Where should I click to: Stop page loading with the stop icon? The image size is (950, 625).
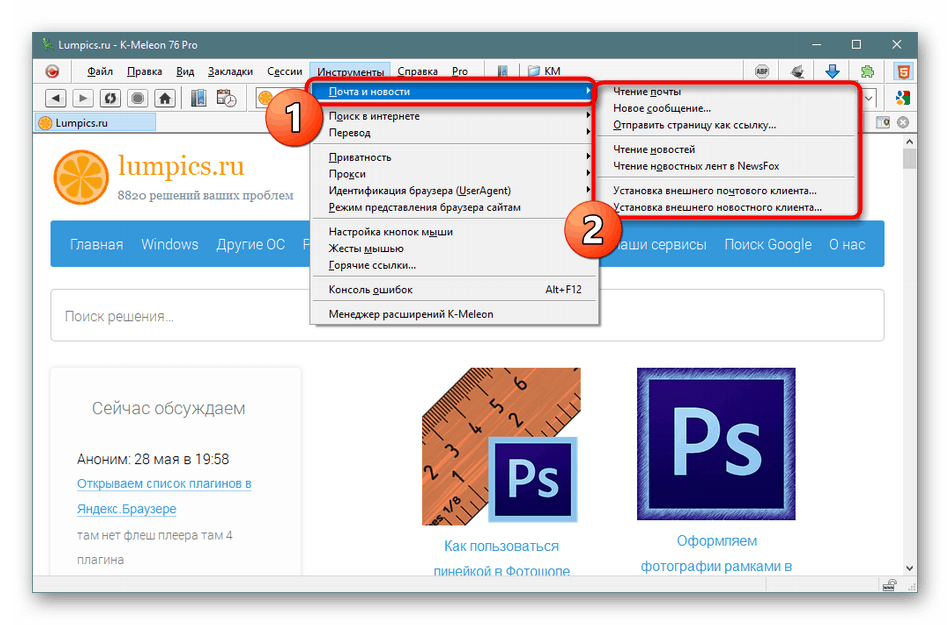(x=138, y=98)
